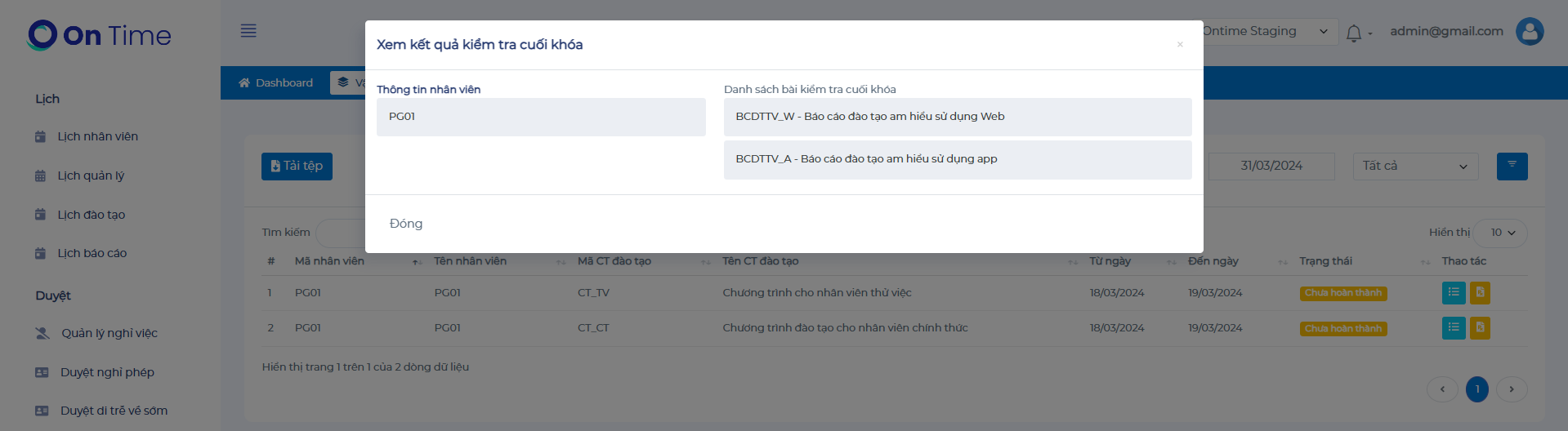The width and height of the screenshot is (1568, 431).
Task: Select Lịch nhân viên in sidebar
Action: 97,136
